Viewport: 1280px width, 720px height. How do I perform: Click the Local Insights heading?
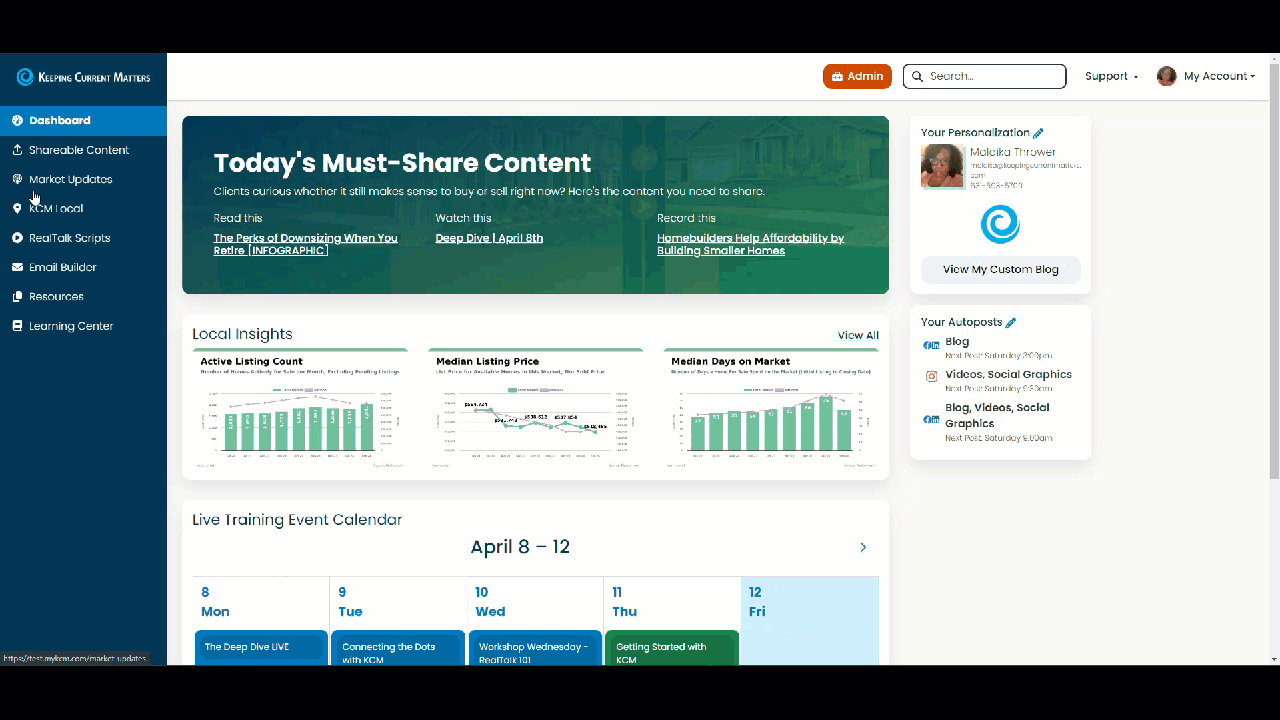coord(243,335)
